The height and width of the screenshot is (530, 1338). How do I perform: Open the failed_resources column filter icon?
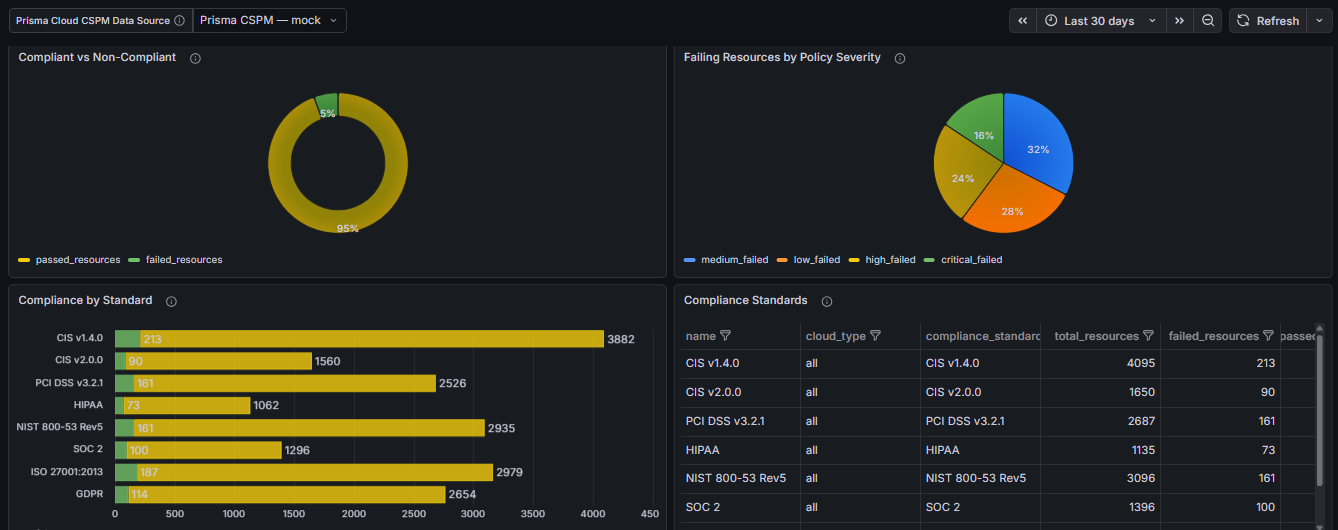point(1268,336)
